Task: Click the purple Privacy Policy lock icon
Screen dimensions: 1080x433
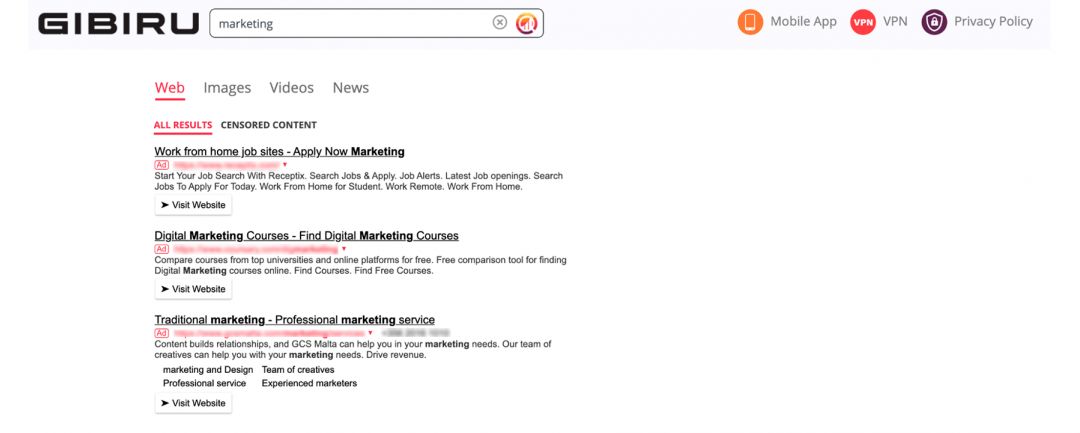Action: (x=934, y=22)
